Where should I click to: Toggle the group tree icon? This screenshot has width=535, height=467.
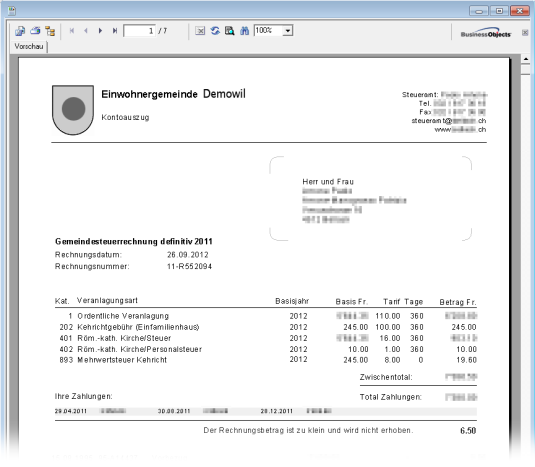click(x=50, y=31)
